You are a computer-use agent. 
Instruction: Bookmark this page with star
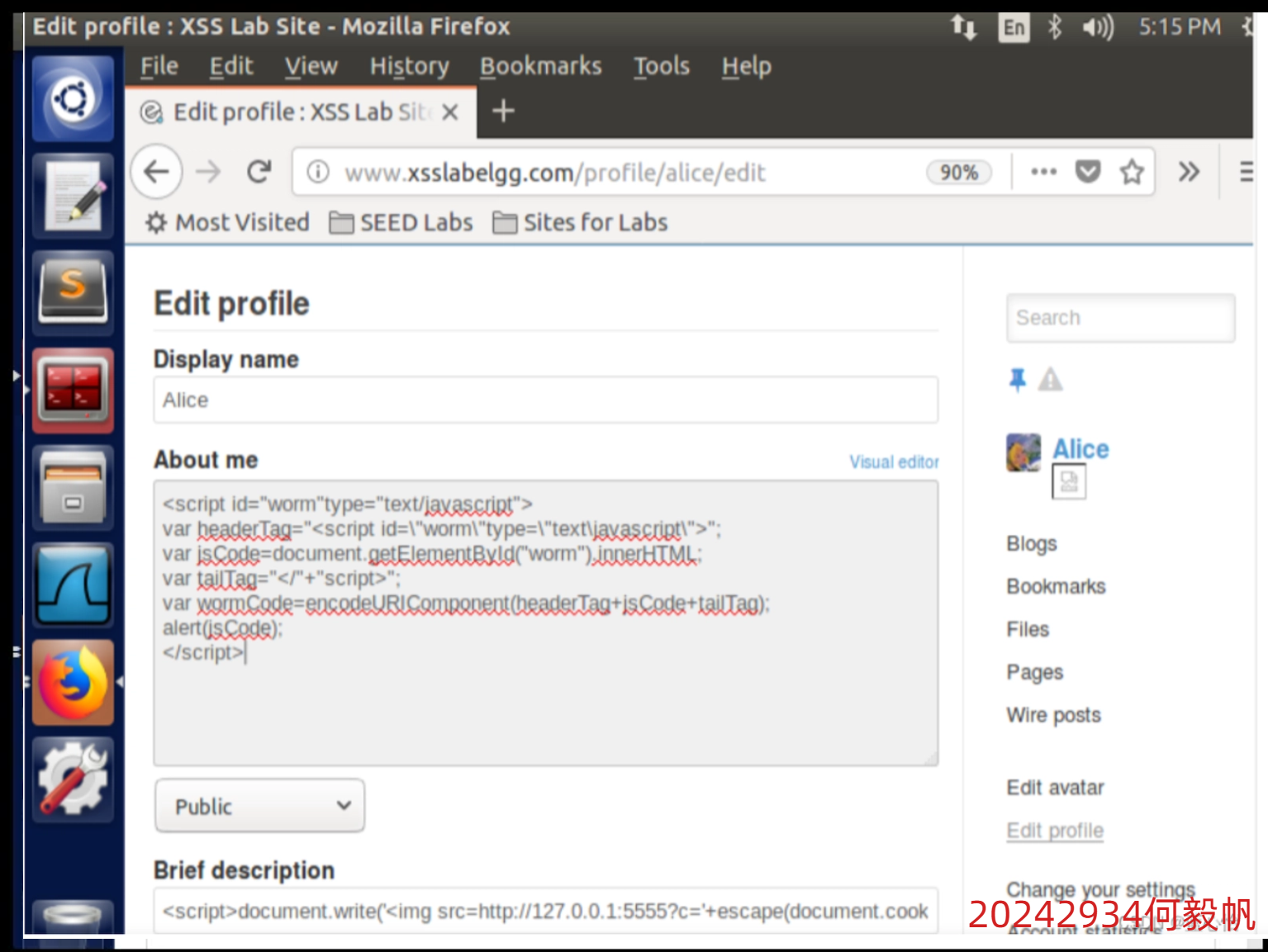coord(1132,172)
